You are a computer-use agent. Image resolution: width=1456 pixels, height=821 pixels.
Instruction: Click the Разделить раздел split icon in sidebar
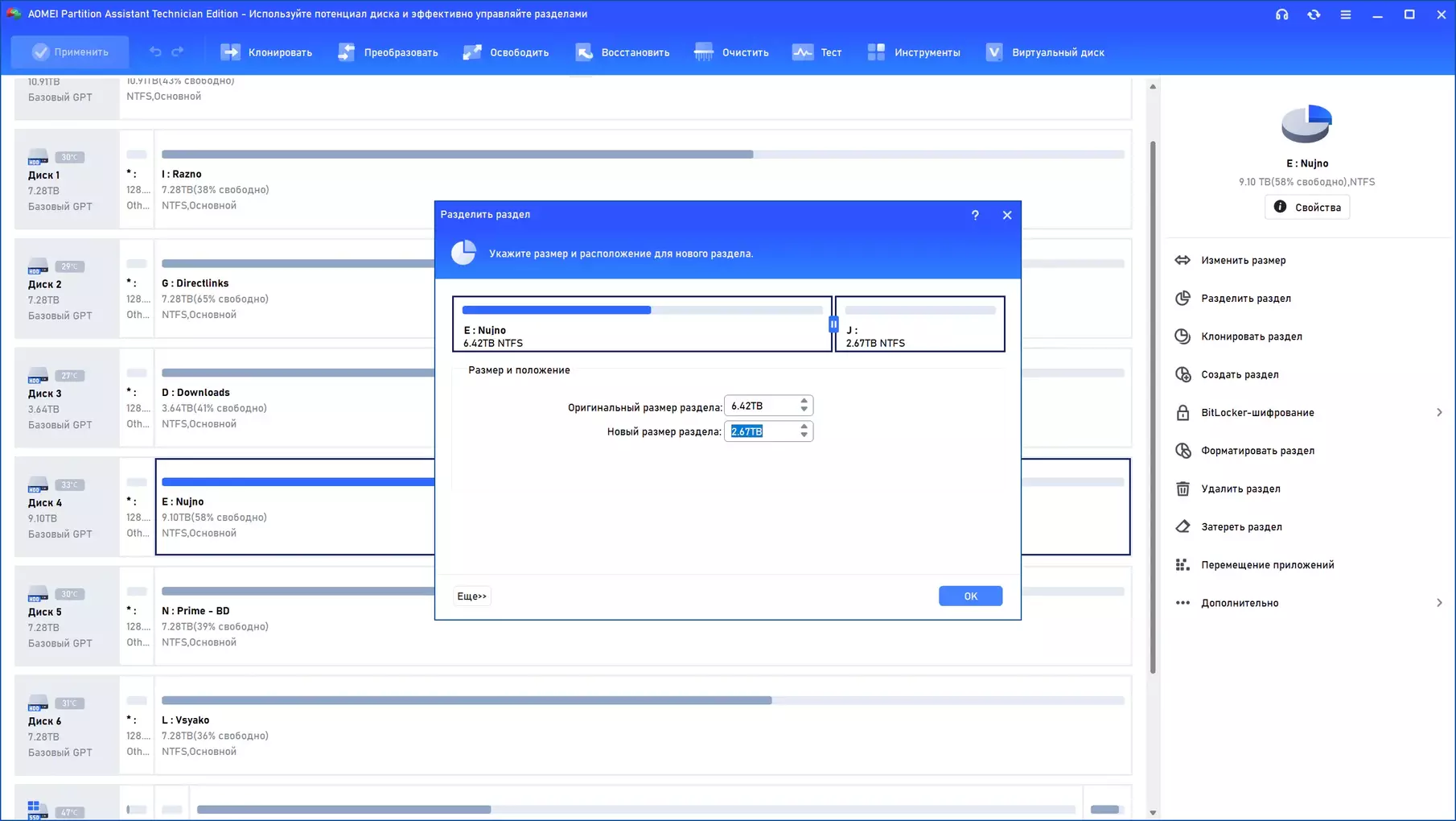click(x=1182, y=299)
